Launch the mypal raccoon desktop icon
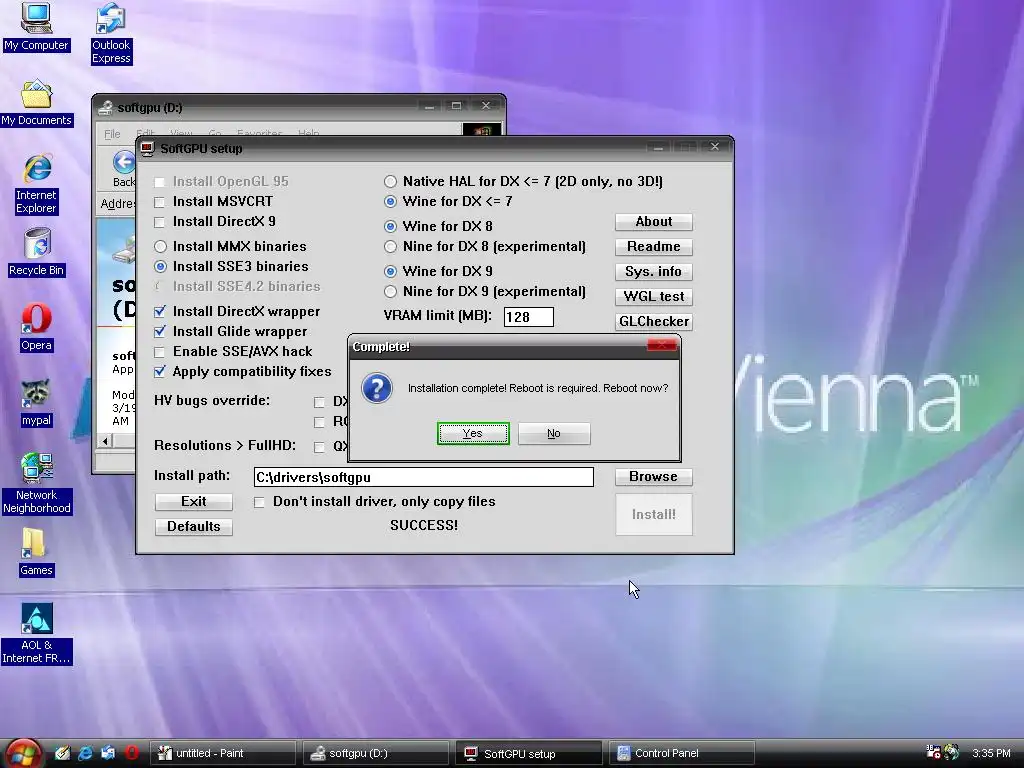1024x768 pixels. pyautogui.click(x=36, y=402)
